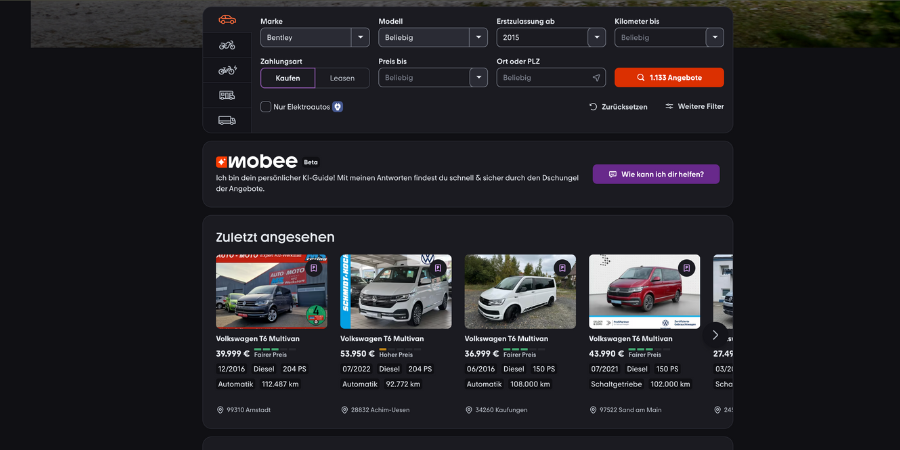Open the Erstzulassung ab dropdown showing 2015
Screen dimensions: 900x450
tap(551, 37)
